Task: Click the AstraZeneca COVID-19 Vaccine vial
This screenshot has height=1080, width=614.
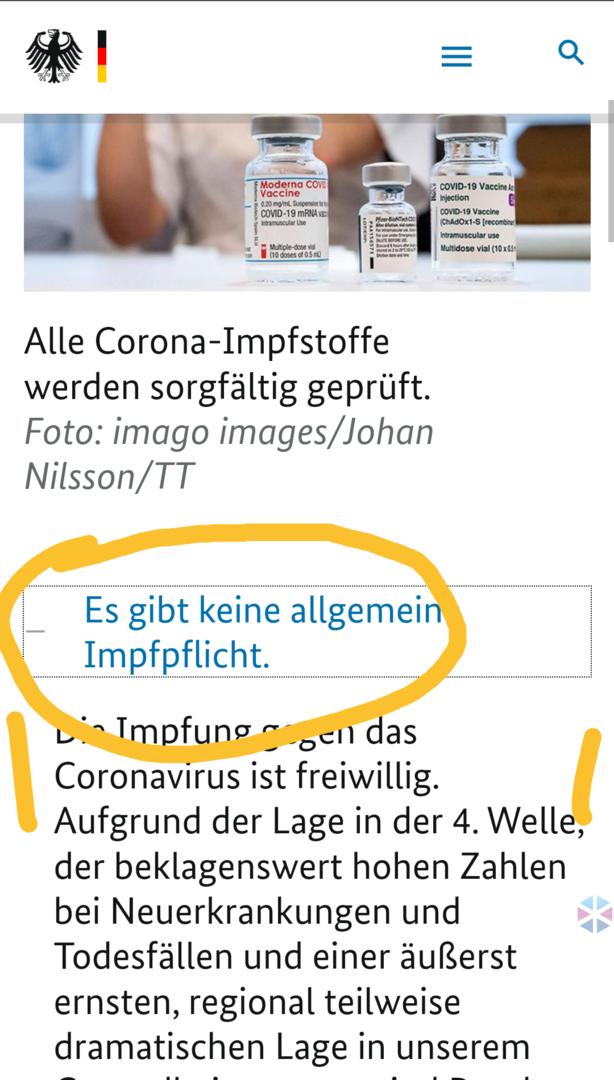Action: click(x=473, y=198)
